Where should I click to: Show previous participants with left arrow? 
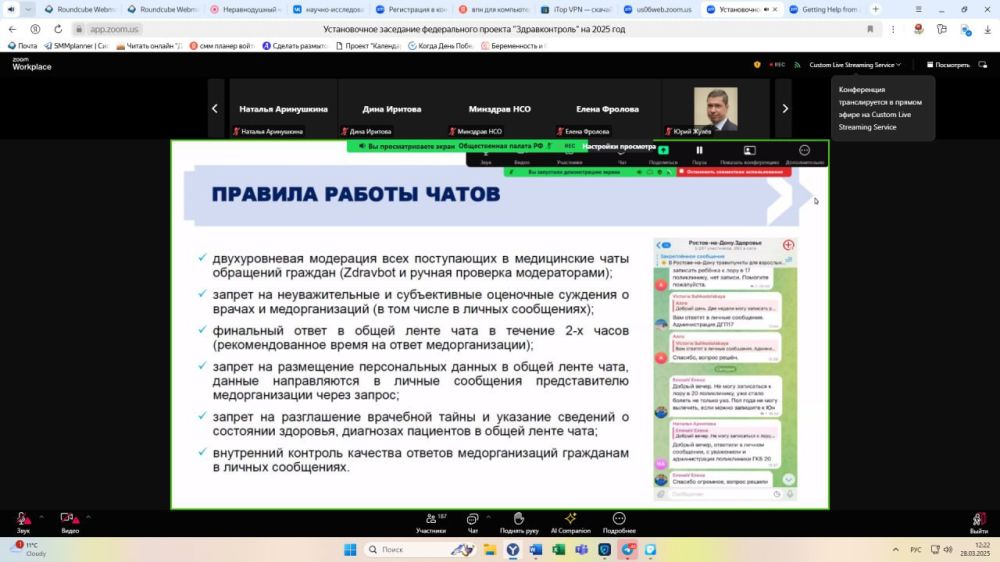click(x=215, y=108)
